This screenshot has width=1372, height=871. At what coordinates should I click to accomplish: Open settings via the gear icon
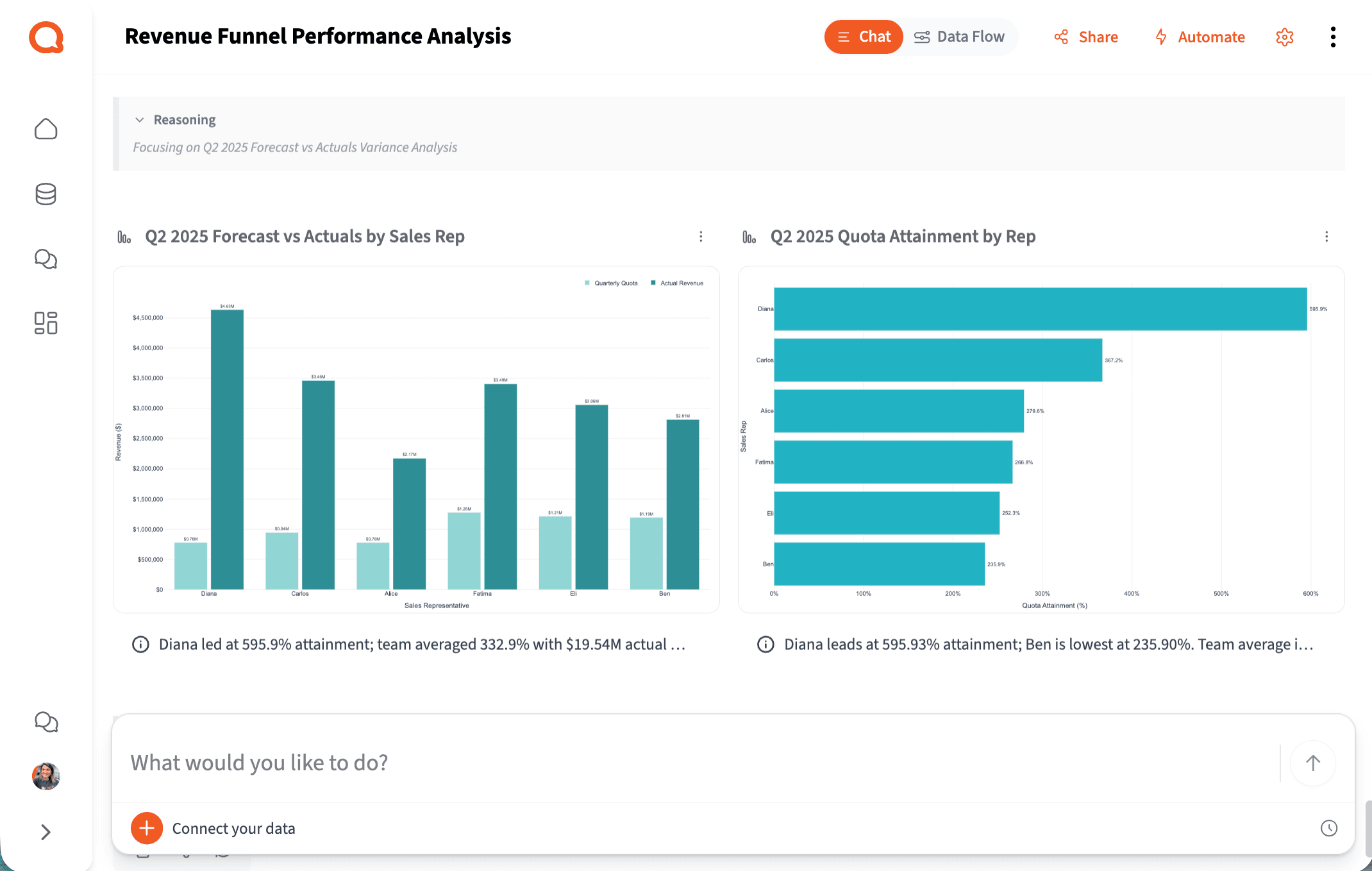pyautogui.click(x=1284, y=37)
